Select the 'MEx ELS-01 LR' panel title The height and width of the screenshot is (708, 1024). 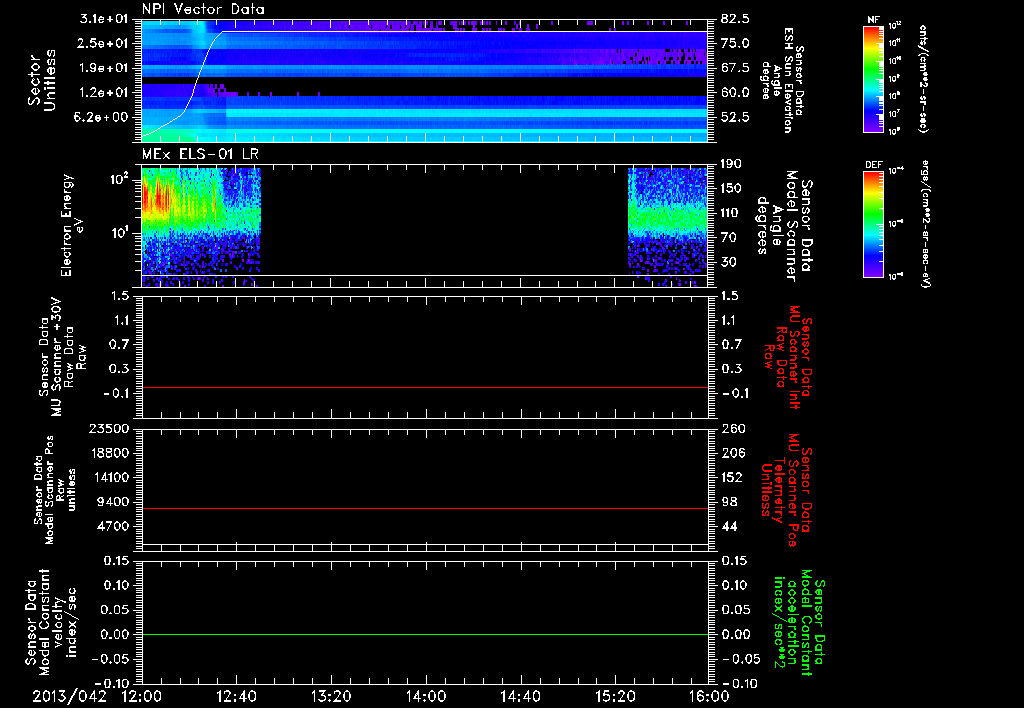coord(199,155)
